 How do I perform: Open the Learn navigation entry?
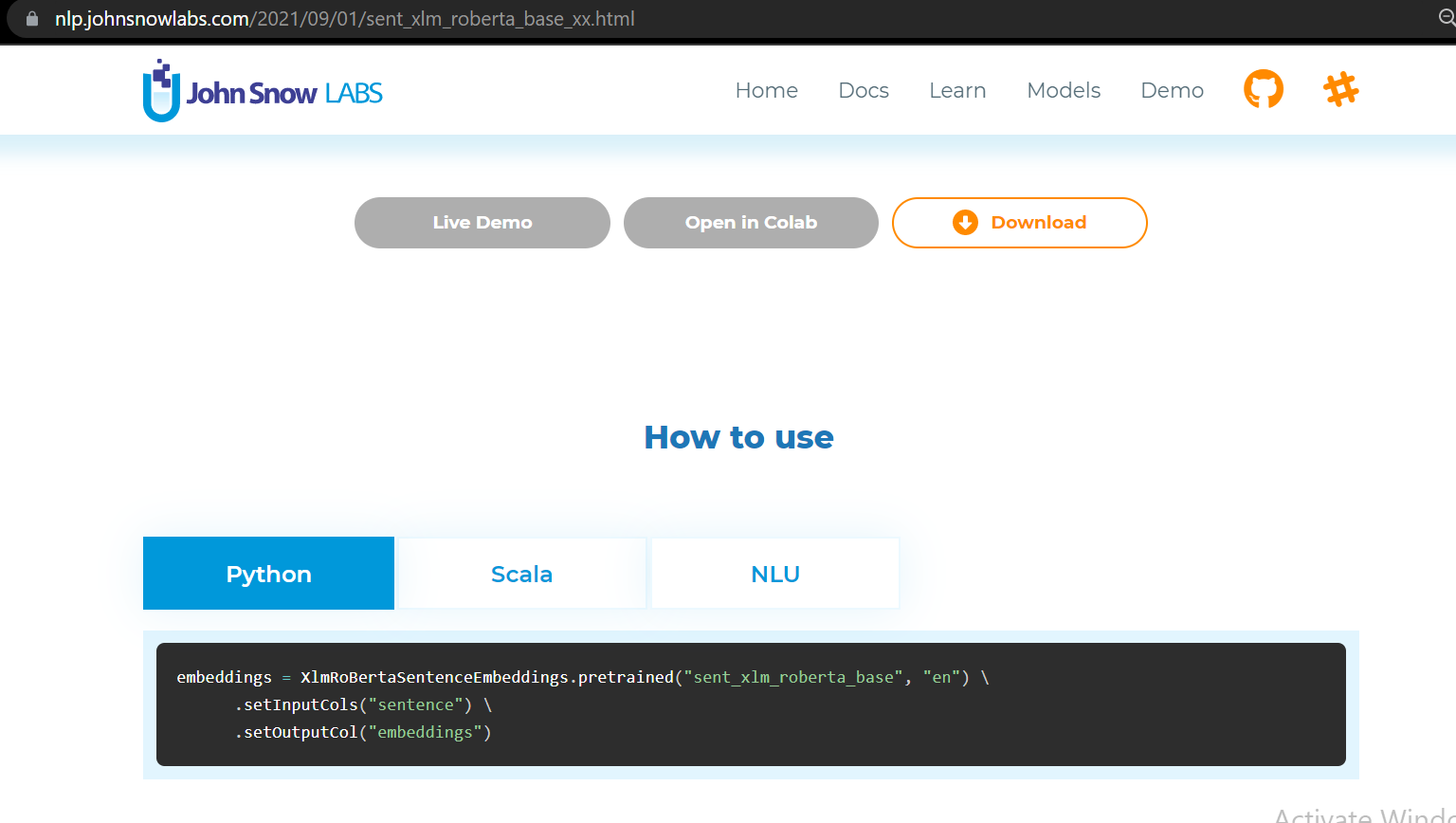click(x=957, y=90)
